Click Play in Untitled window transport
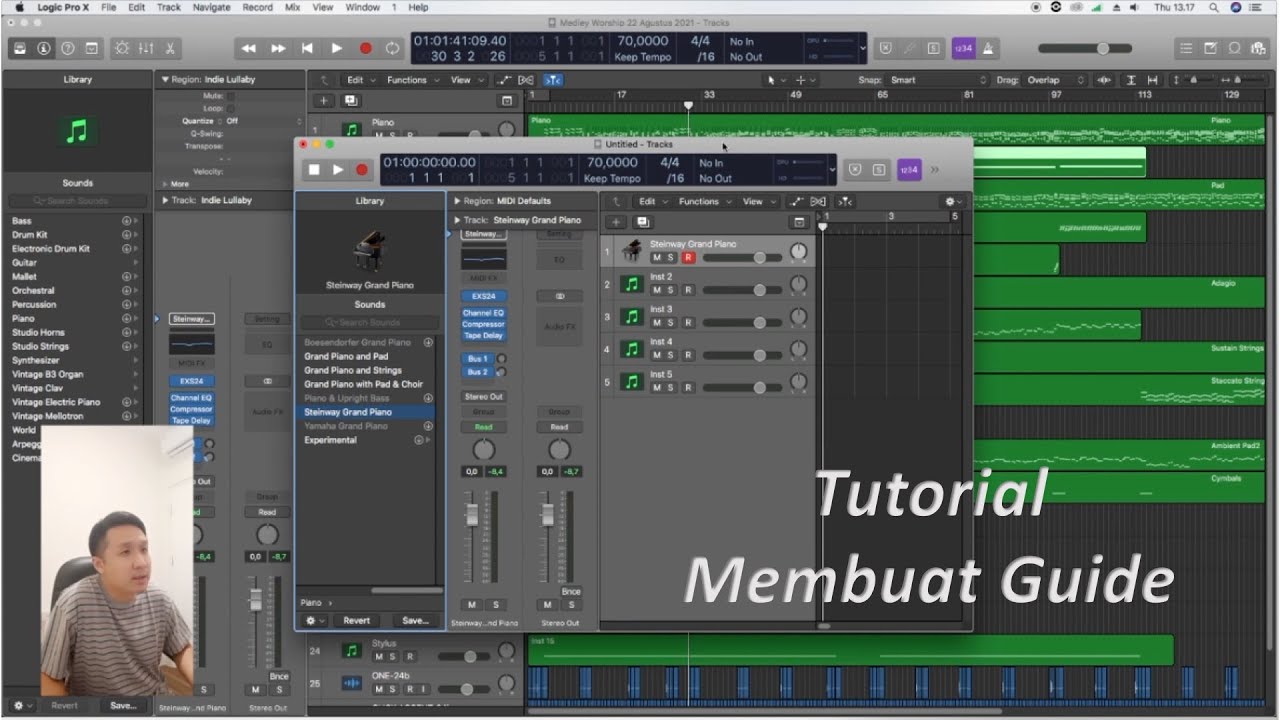Image resolution: width=1280 pixels, height=720 pixels. 337,170
